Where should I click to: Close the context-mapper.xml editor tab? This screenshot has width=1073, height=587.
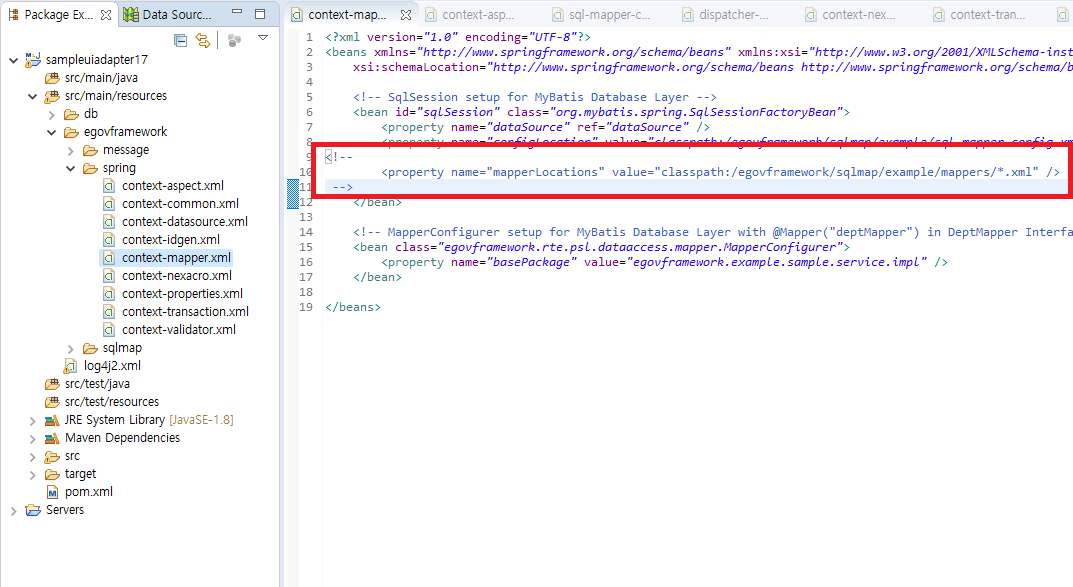[406, 15]
